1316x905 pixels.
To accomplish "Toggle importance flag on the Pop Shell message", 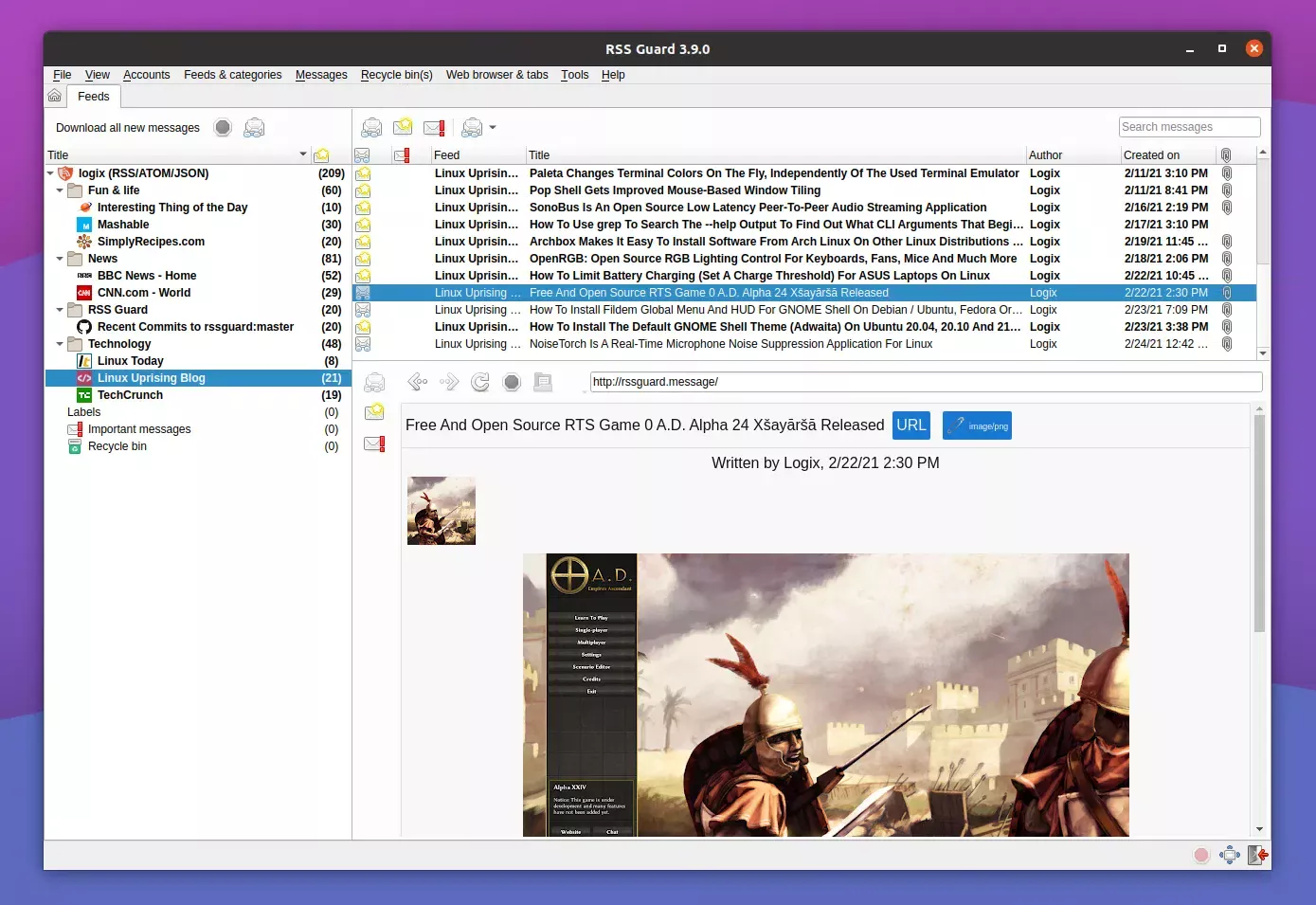I will coord(403,190).
